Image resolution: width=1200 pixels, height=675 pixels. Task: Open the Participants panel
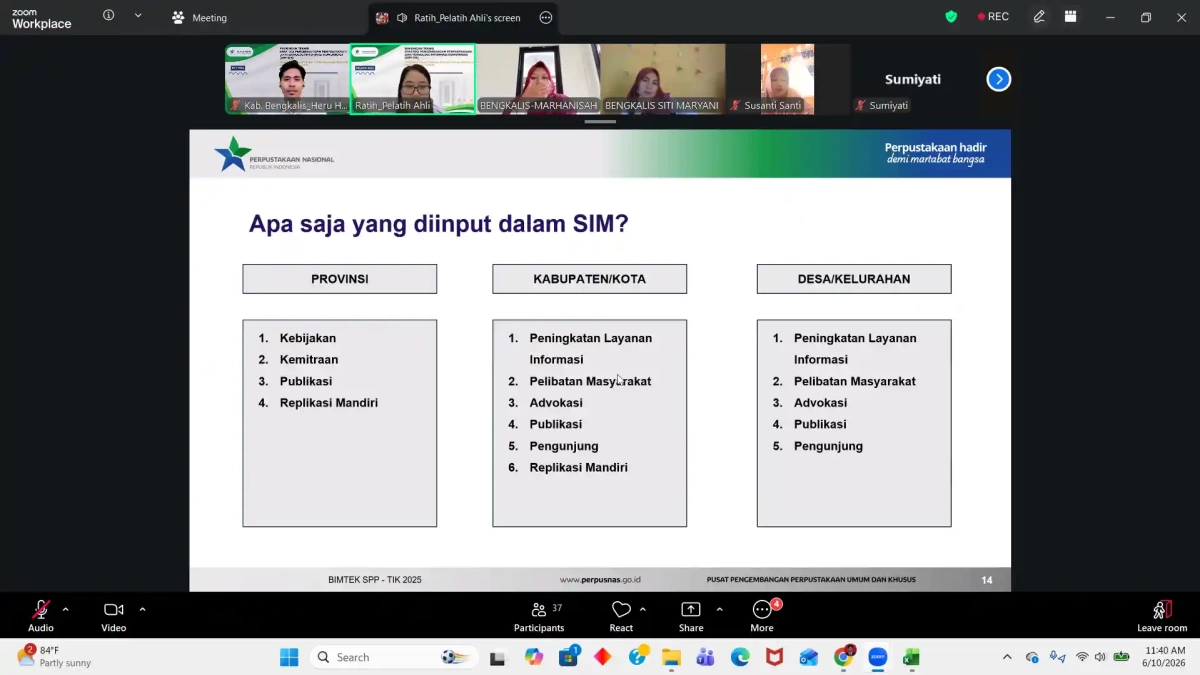[539, 616]
